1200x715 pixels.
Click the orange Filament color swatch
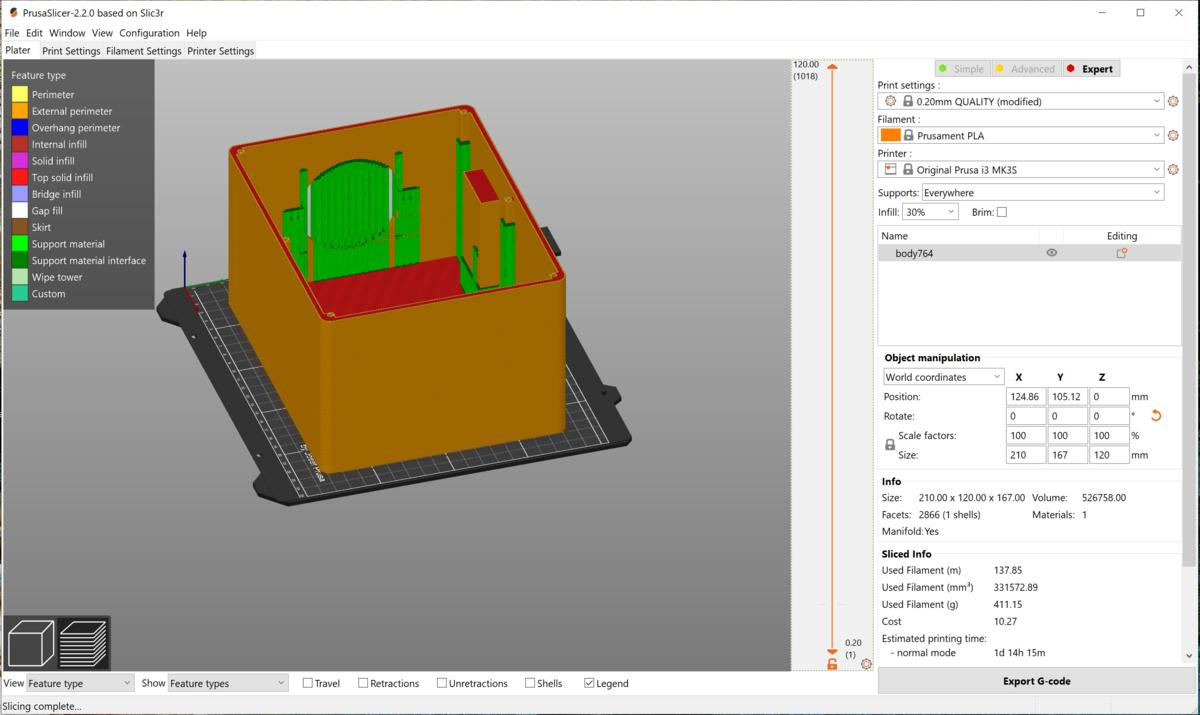point(890,136)
